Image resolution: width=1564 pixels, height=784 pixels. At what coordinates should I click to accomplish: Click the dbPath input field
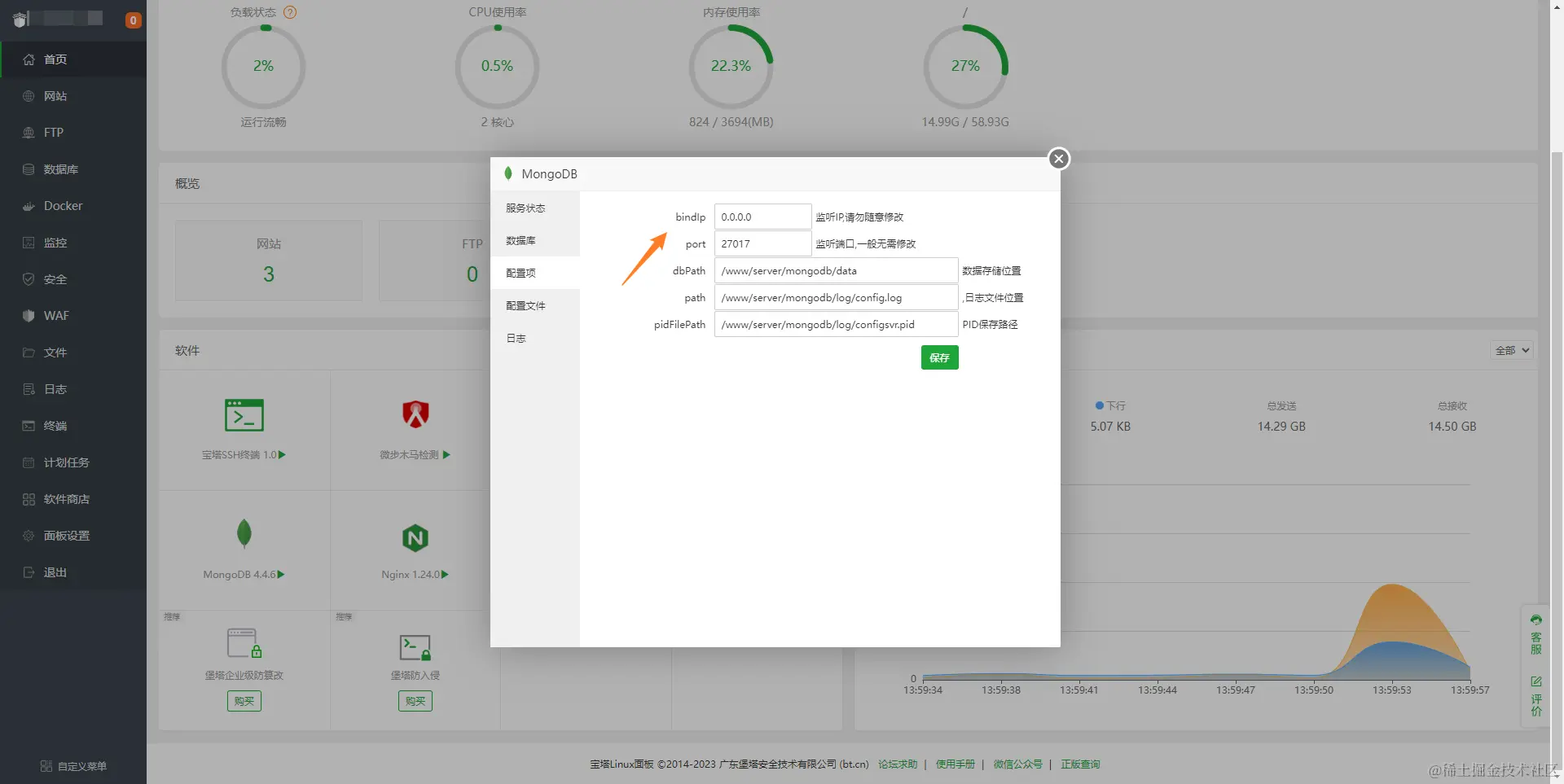(836, 270)
